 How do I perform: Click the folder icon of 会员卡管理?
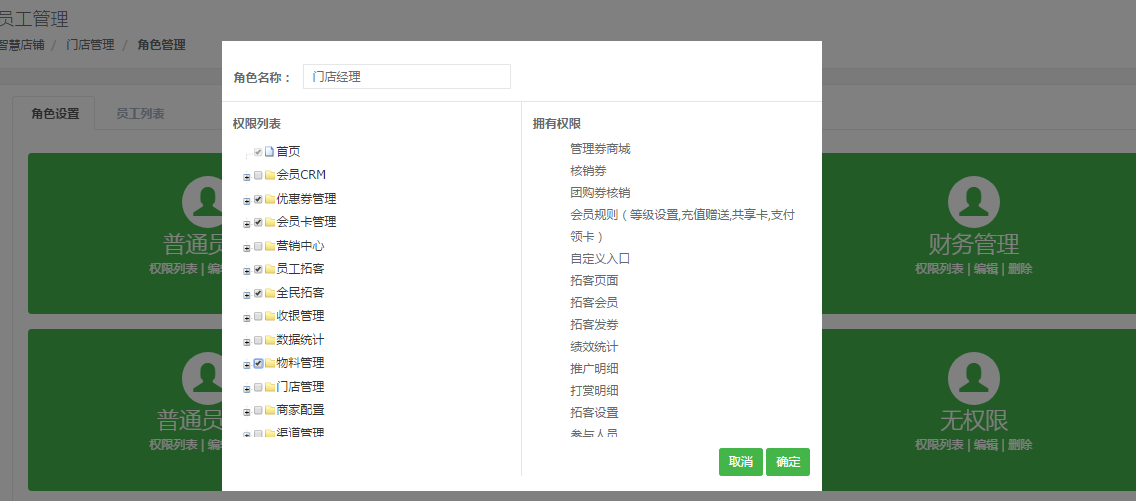pyautogui.click(x=270, y=222)
